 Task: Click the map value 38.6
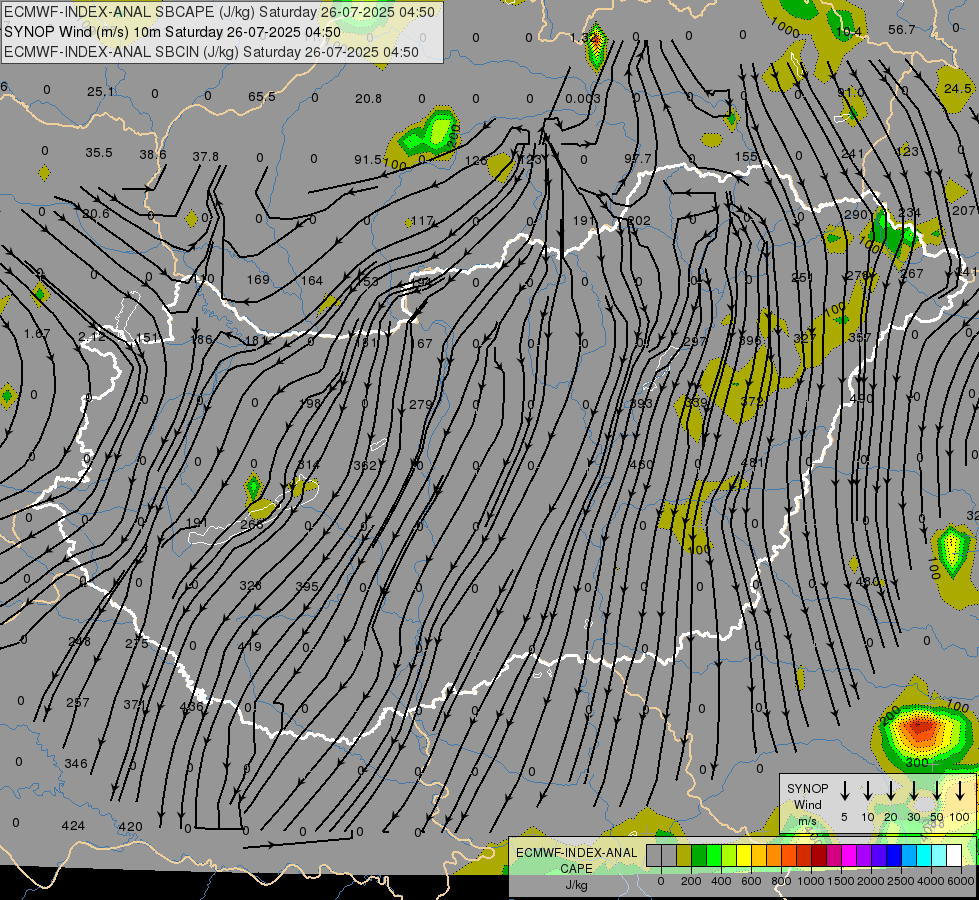click(x=153, y=154)
